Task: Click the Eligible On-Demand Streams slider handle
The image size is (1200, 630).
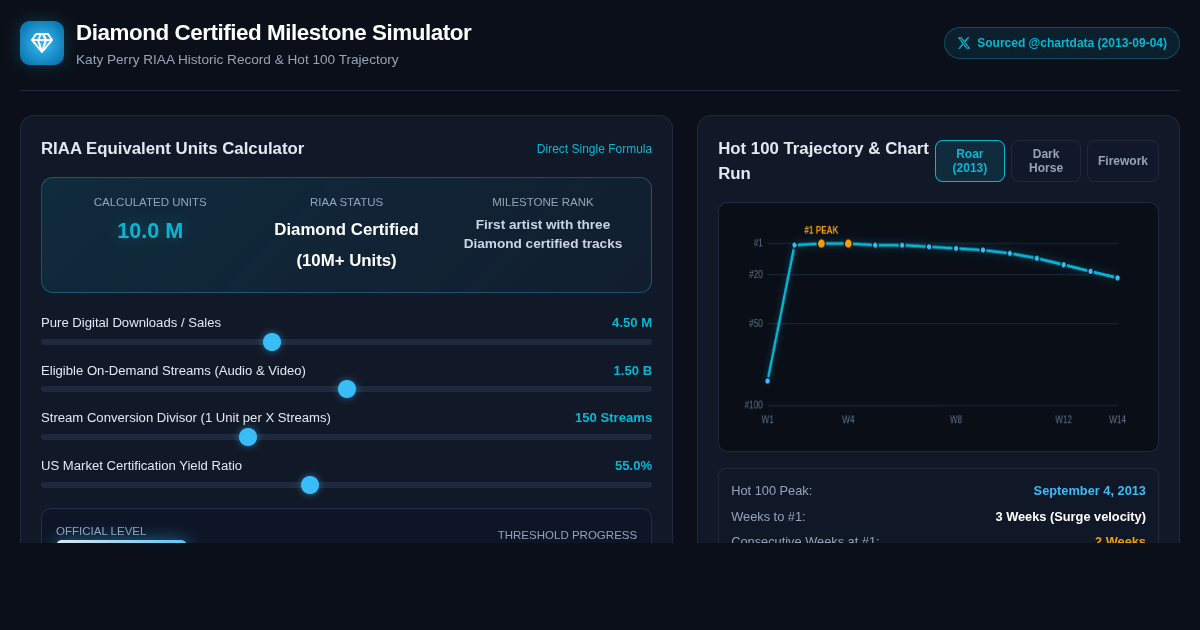Action: (347, 389)
